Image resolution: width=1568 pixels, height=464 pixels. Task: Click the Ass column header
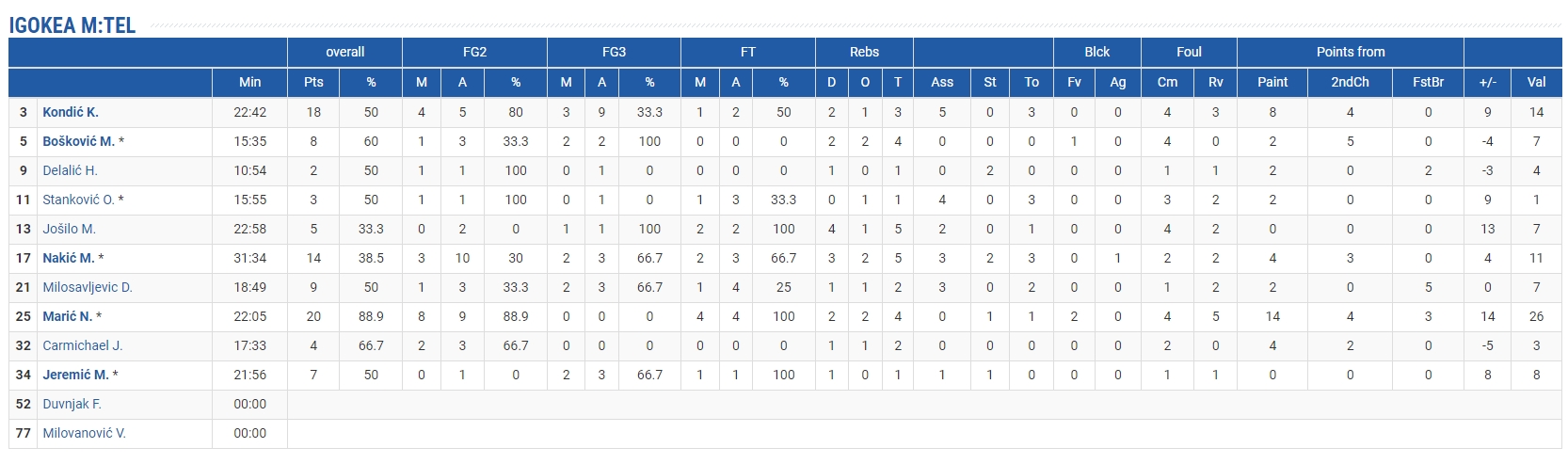point(942,82)
